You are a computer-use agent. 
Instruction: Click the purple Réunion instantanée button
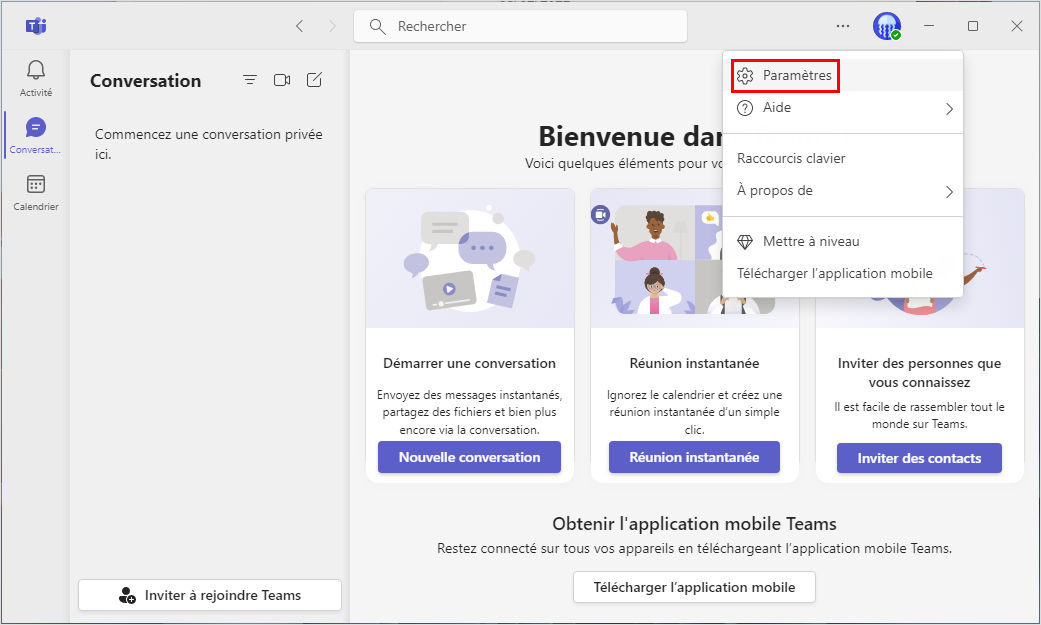694,457
